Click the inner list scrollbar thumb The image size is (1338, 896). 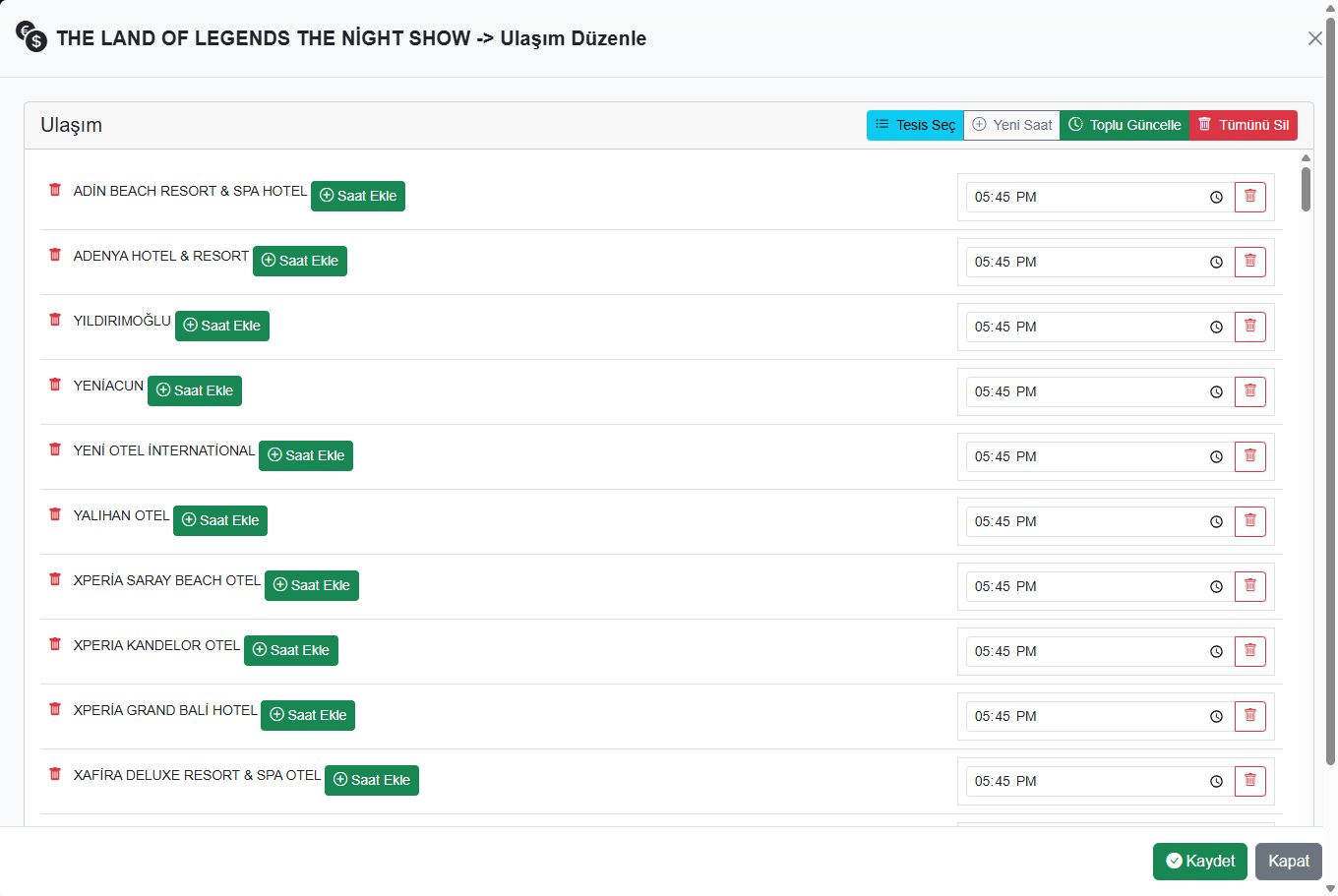click(1306, 189)
